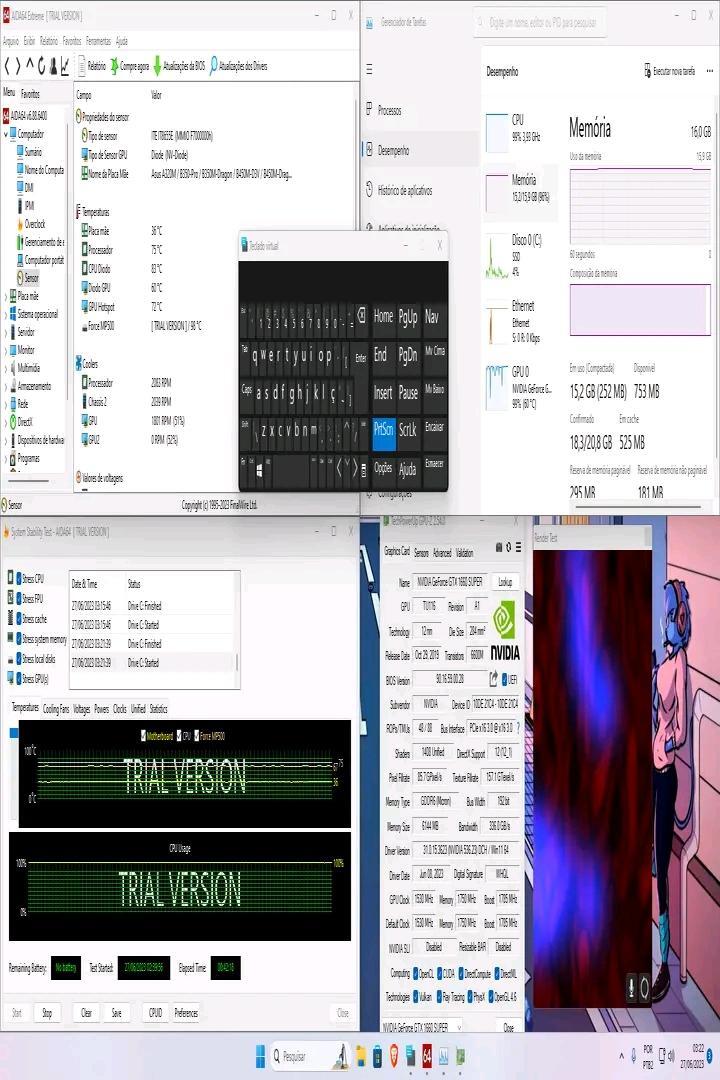This screenshot has height=1080, width=720.
Task: Select Sumário in AIDA64 tree
Action: 32,152
